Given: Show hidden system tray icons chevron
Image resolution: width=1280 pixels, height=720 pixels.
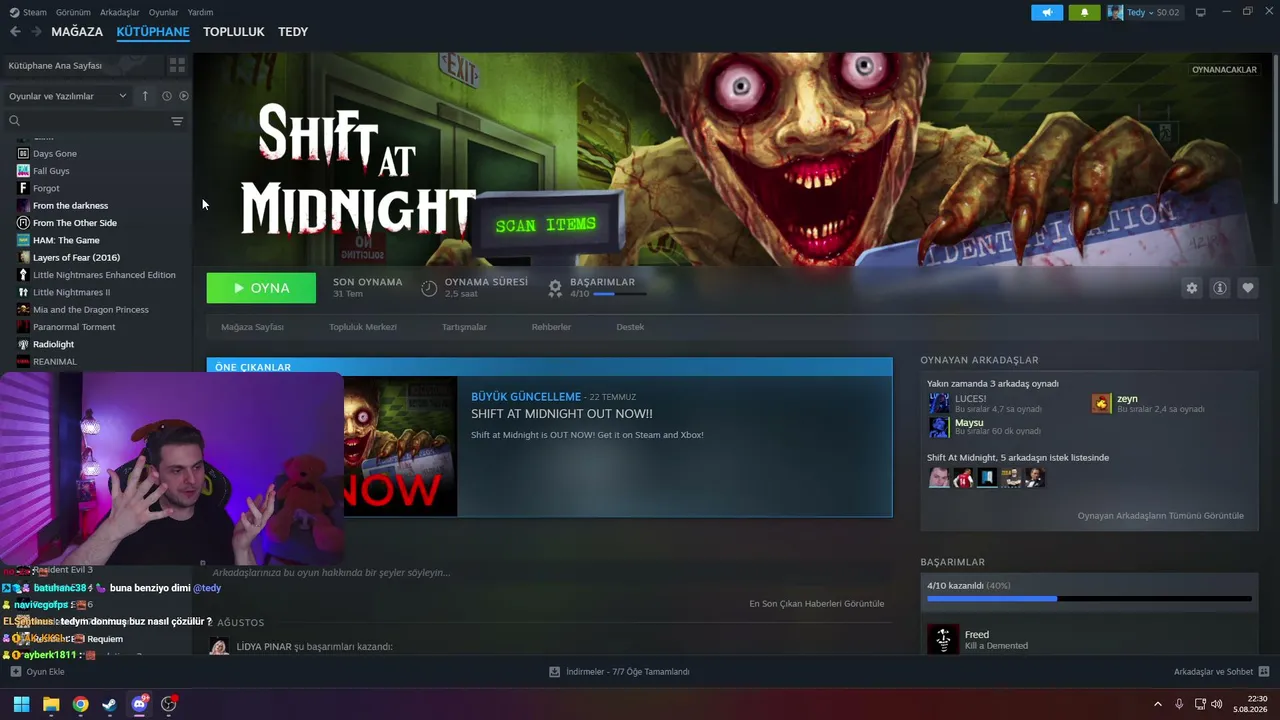Looking at the screenshot, I should tap(1158, 704).
